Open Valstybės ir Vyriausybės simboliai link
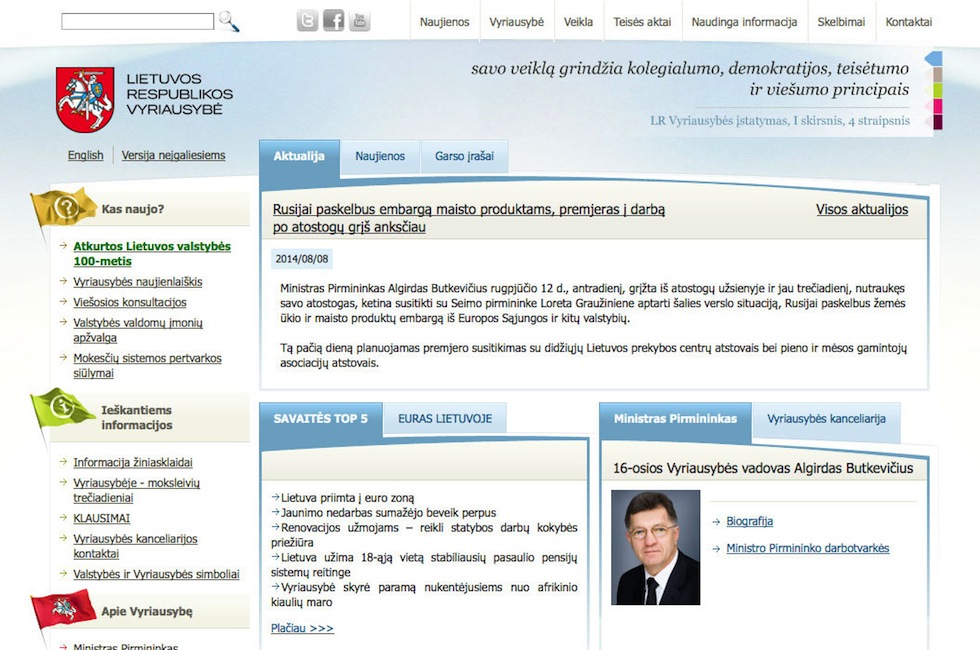The image size is (980, 650). tap(156, 574)
